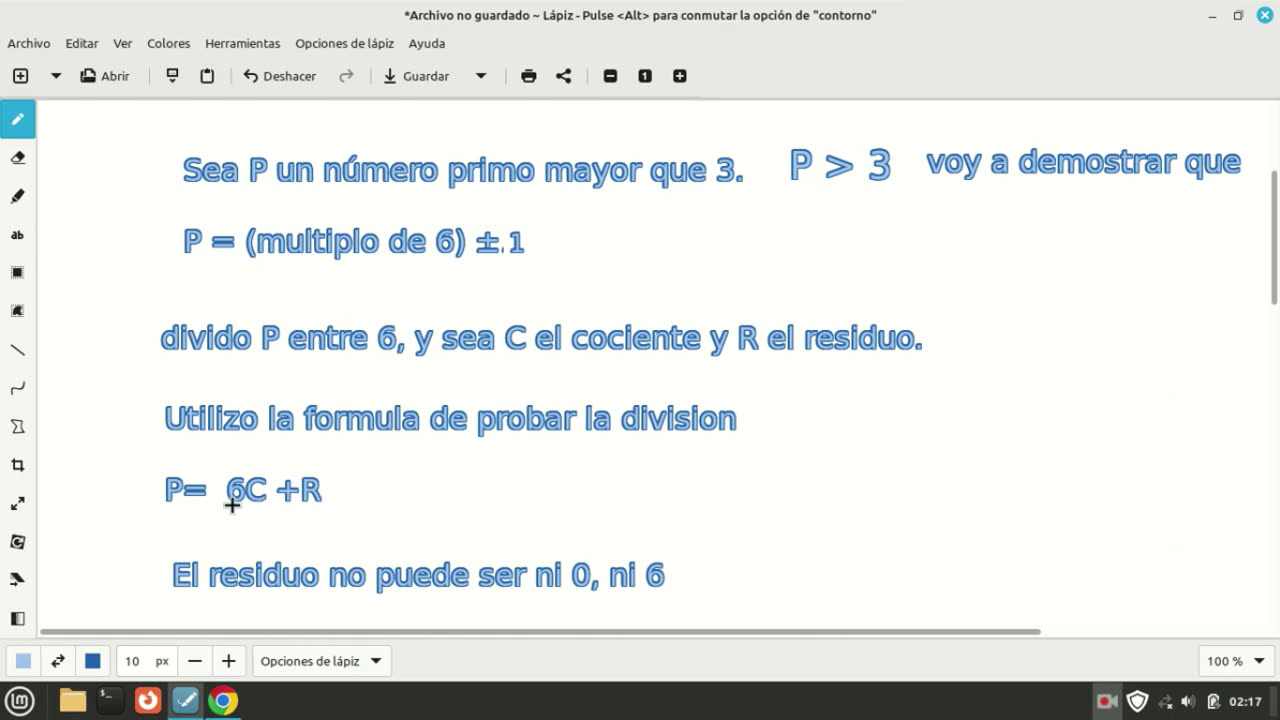Viewport: 1280px width, 720px height.
Task: Increase pencil size with plus button
Action: [x=228, y=661]
